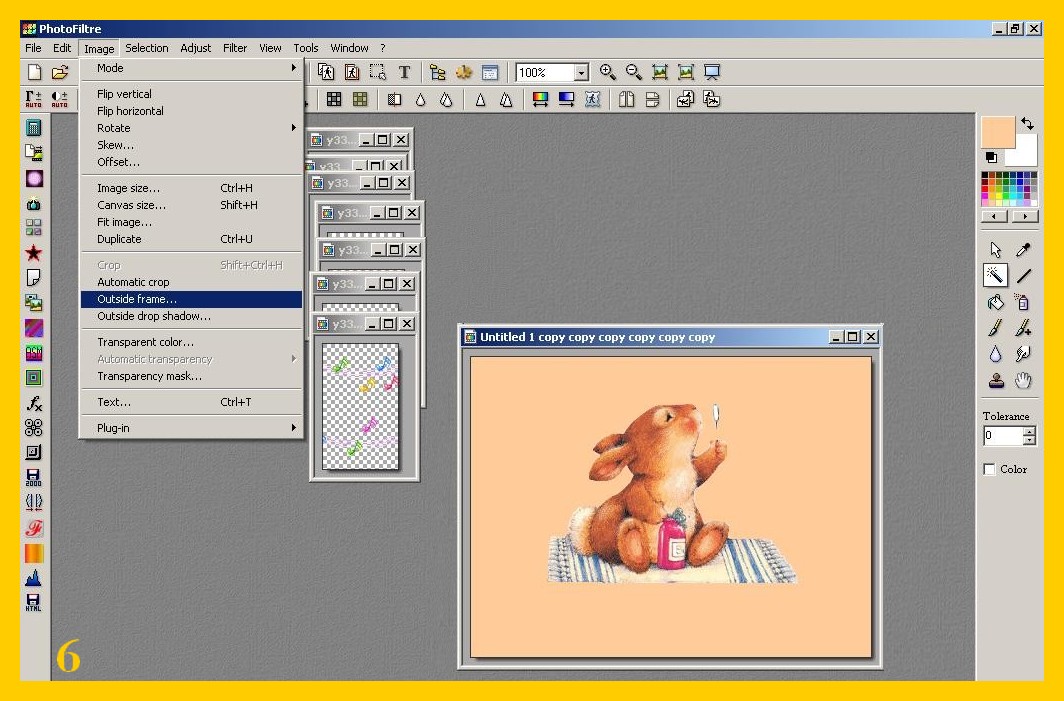Expand the Mode submenu
The width and height of the screenshot is (1064, 701).
pyautogui.click(x=190, y=68)
